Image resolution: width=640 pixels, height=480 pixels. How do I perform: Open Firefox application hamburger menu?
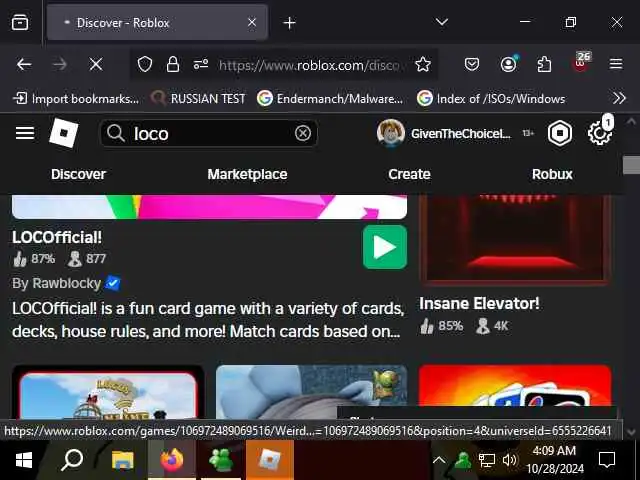pyautogui.click(x=616, y=64)
